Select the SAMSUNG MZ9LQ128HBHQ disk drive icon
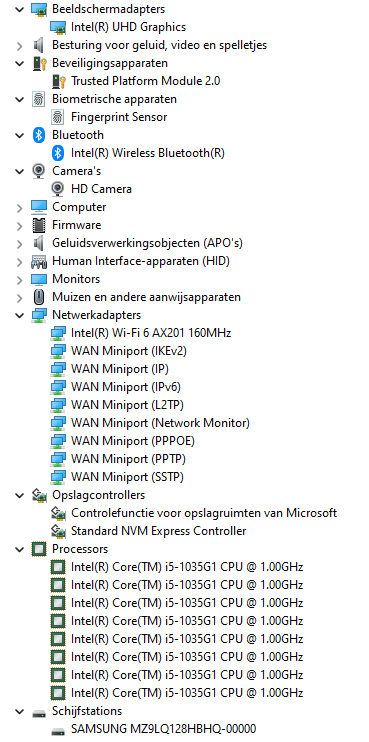369x742 pixels. [x=58, y=729]
